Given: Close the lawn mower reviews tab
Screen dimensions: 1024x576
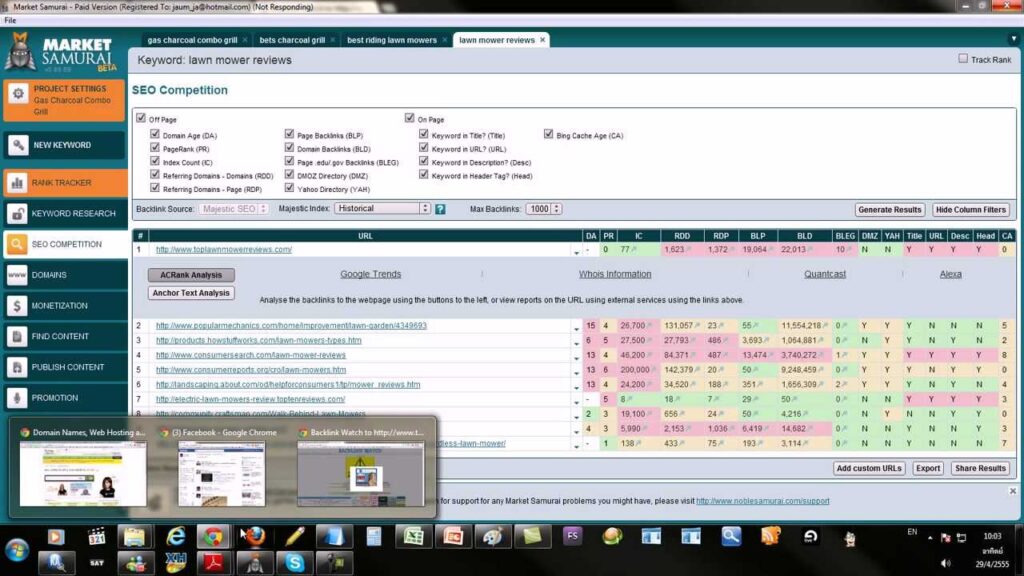Looking at the screenshot, I should point(543,40).
